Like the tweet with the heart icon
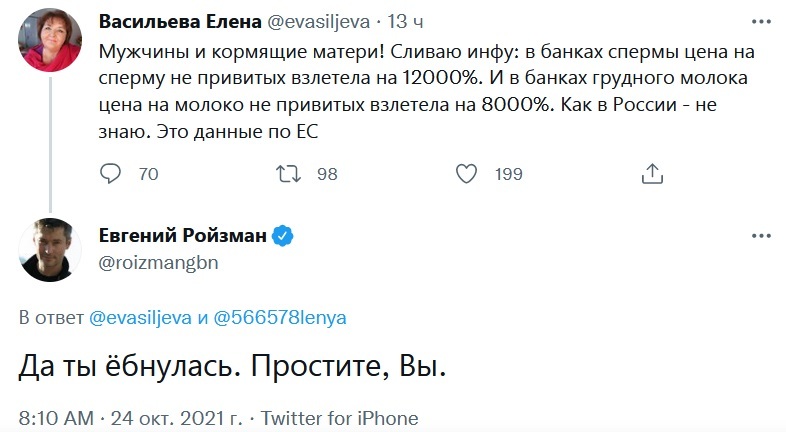This screenshot has height=432, width=786. click(465, 174)
